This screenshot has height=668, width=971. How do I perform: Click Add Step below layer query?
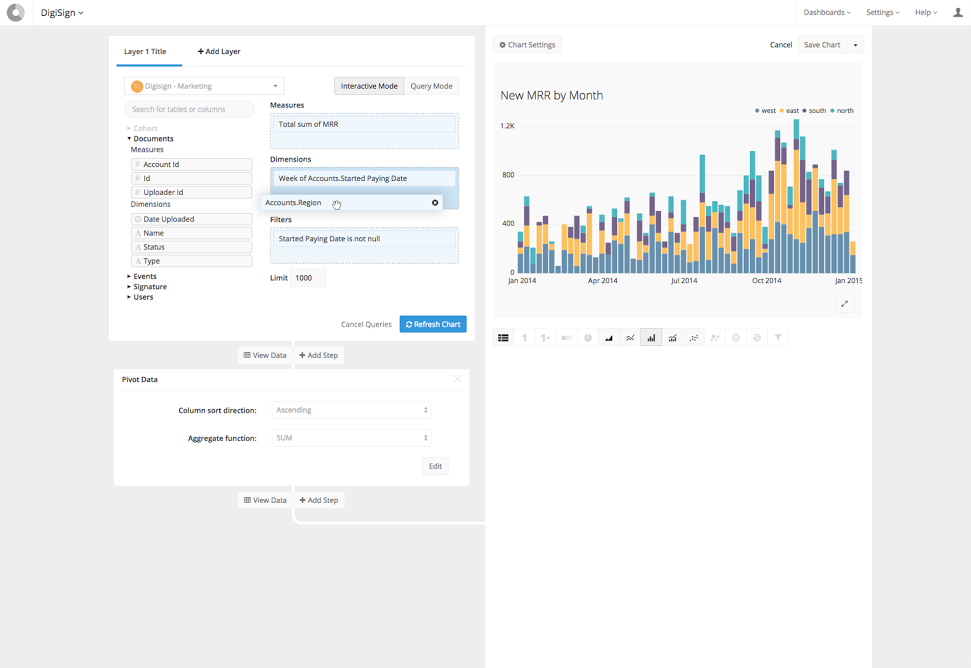(318, 355)
